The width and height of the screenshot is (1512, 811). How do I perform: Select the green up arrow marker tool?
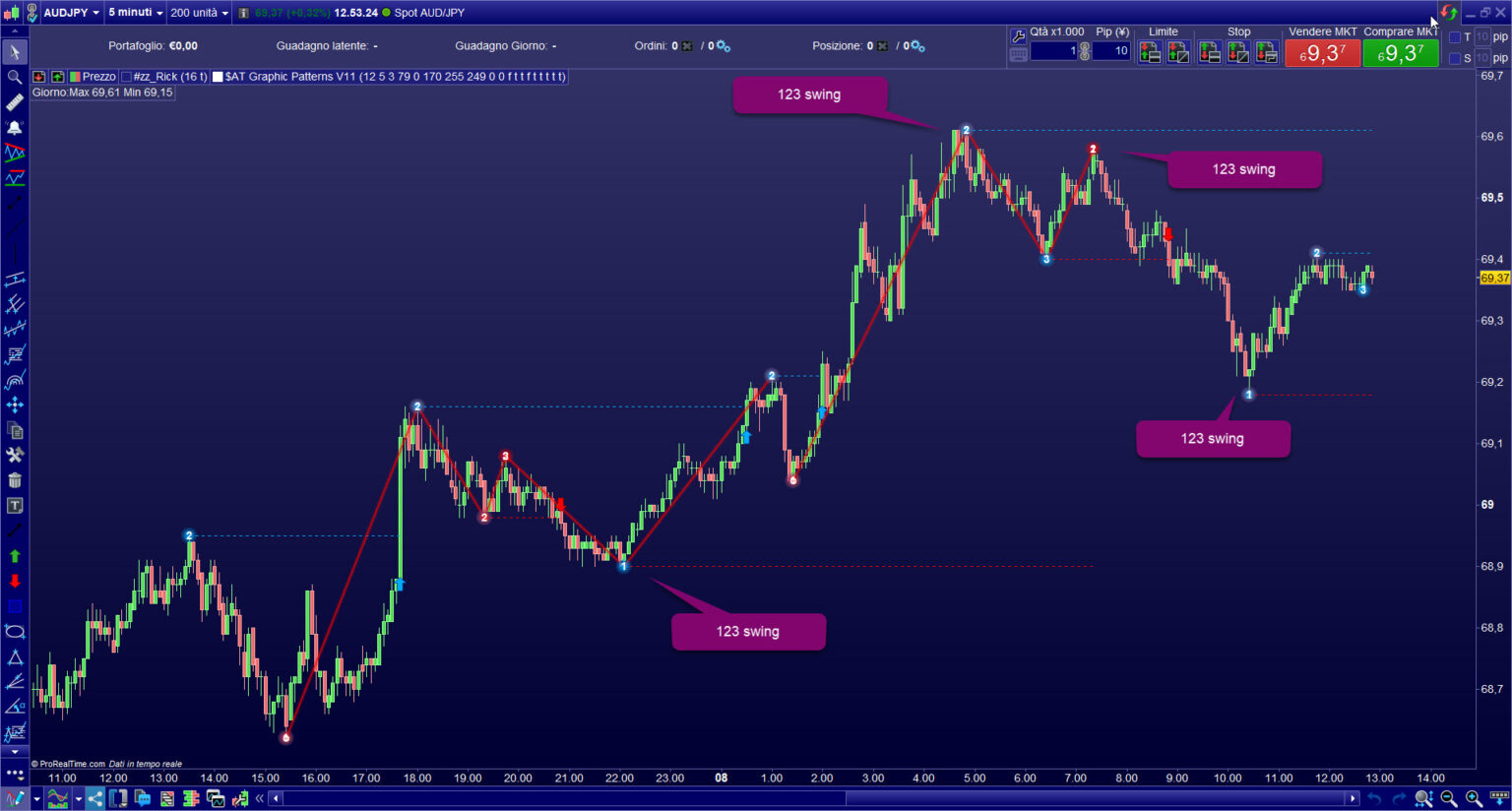15,556
